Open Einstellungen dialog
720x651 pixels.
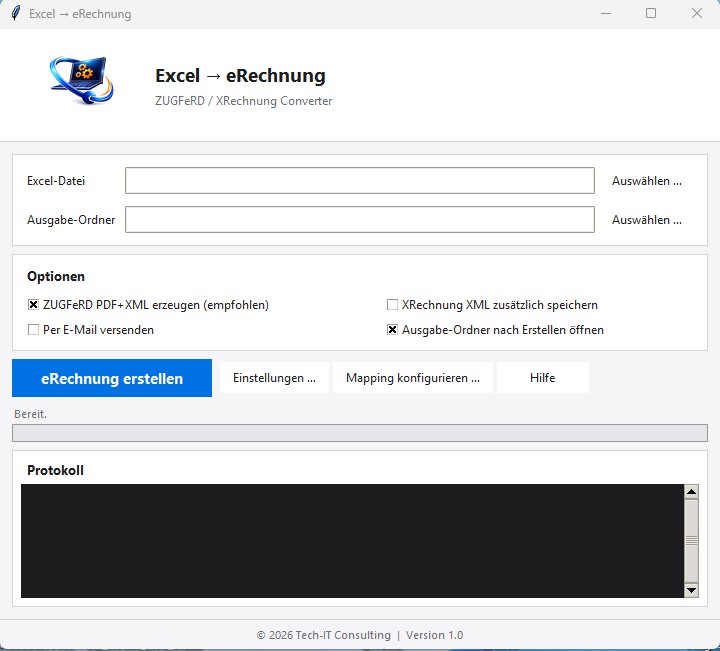tap(274, 378)
